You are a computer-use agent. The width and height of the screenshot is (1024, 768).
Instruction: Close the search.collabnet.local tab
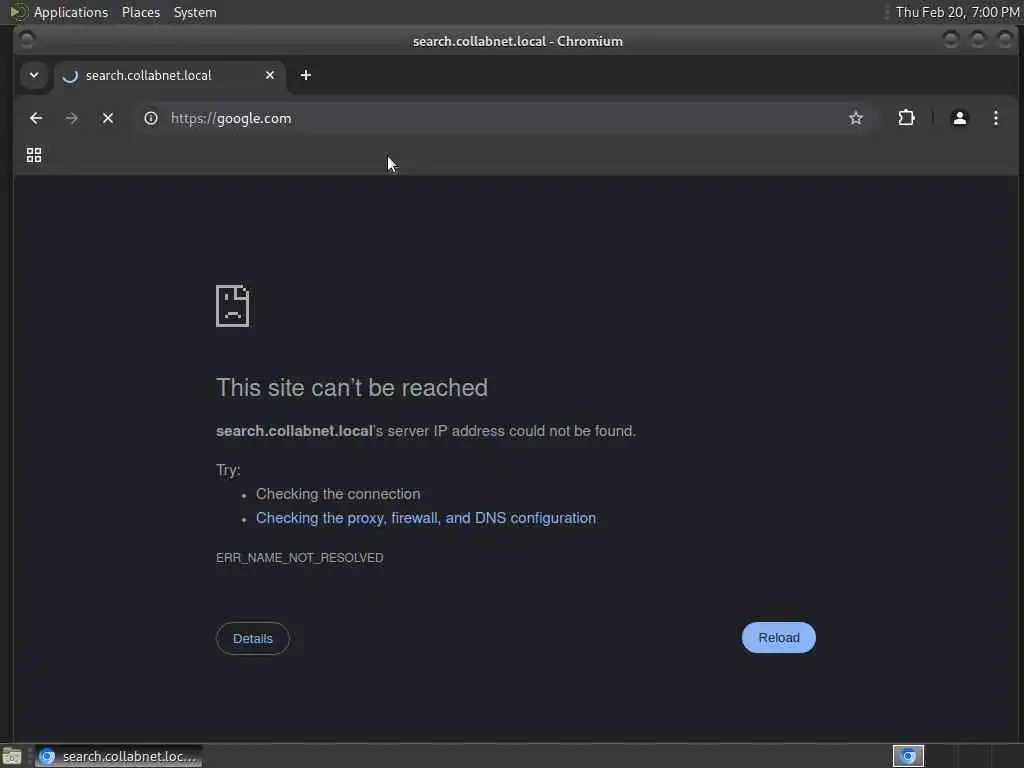270,75
